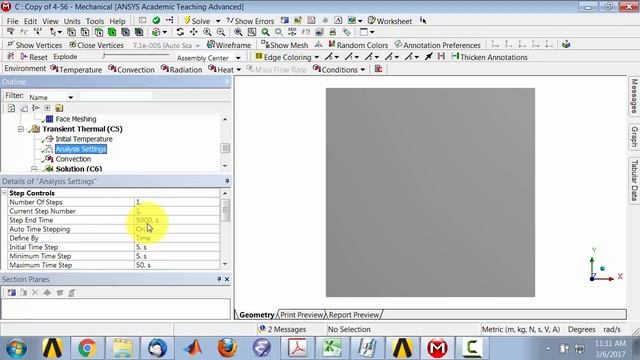Click the Initial Time Step value field
This screenshot has width=640, height=360.
[x=177, y=247]
